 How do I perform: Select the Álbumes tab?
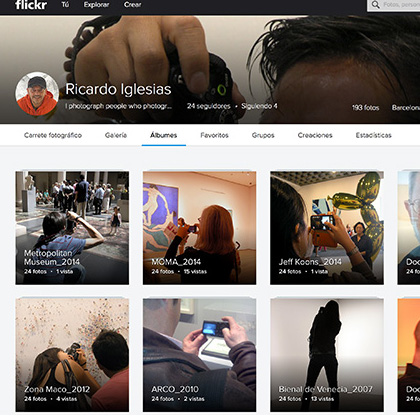(163, 135)
